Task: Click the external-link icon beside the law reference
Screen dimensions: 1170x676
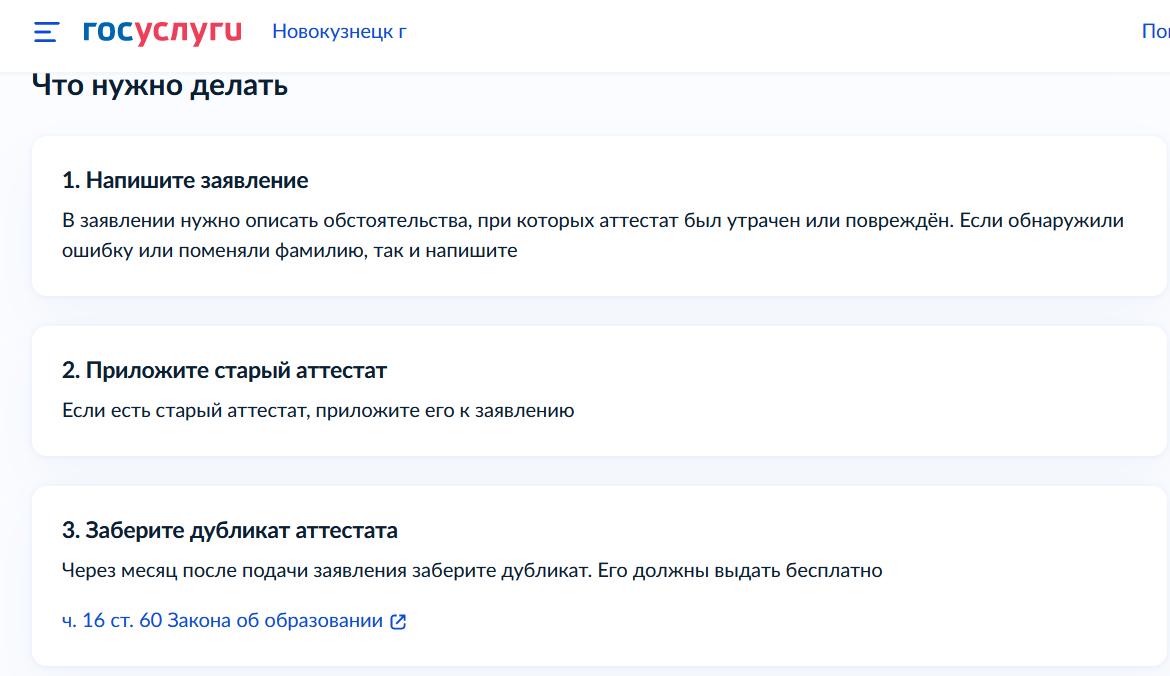Action: (398, 622)
